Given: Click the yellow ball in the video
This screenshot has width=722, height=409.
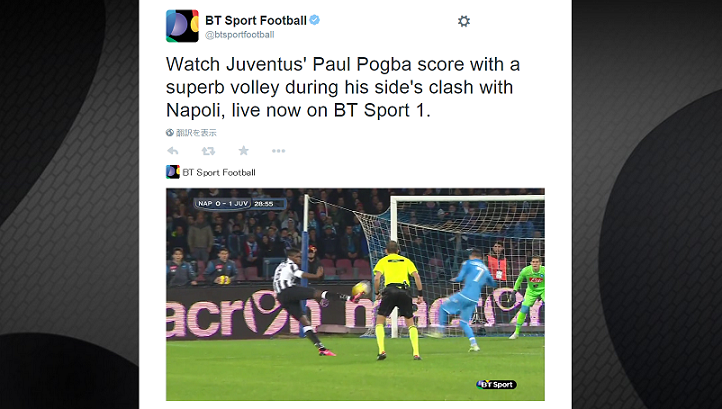Looking at the screenshot, I should pyautogui.click(x=360, y=288).
